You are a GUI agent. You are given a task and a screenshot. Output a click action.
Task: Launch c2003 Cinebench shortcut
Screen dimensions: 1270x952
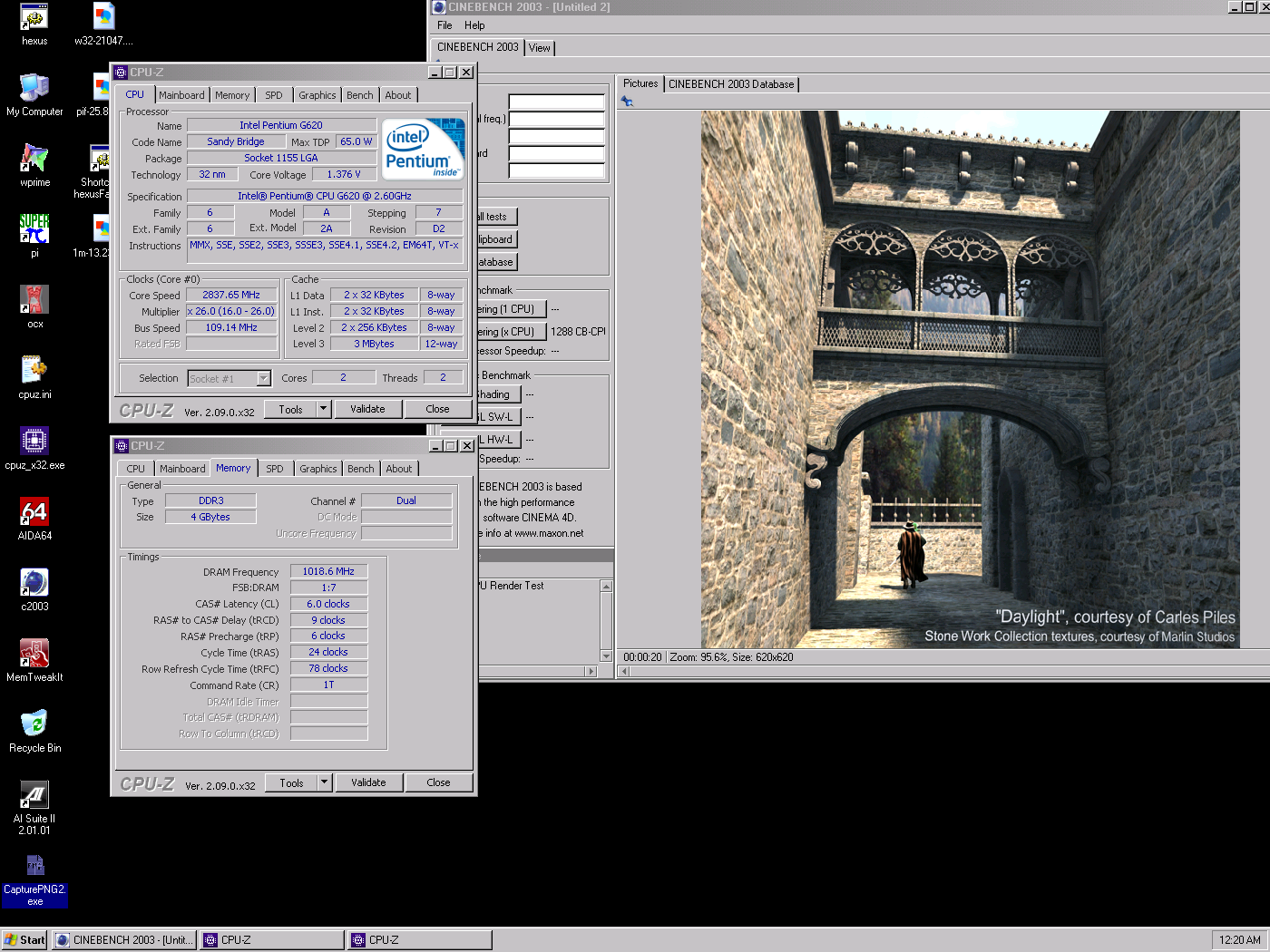click(34, 589)
